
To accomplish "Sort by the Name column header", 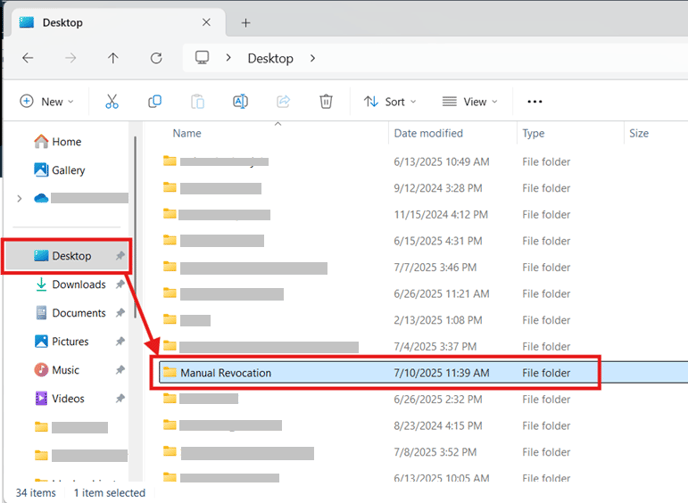I will [187, 133].
